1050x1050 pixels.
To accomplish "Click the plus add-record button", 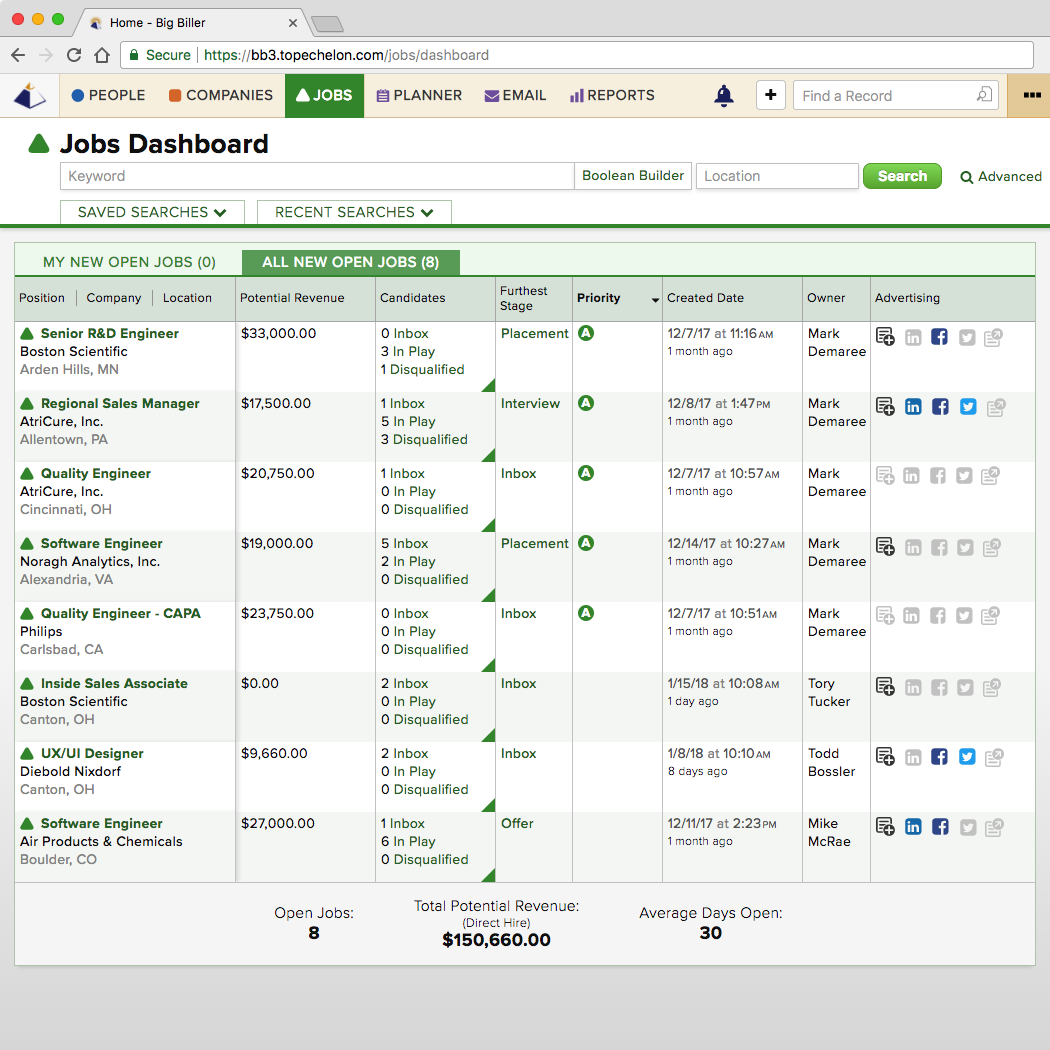I will tap(770, 96).
